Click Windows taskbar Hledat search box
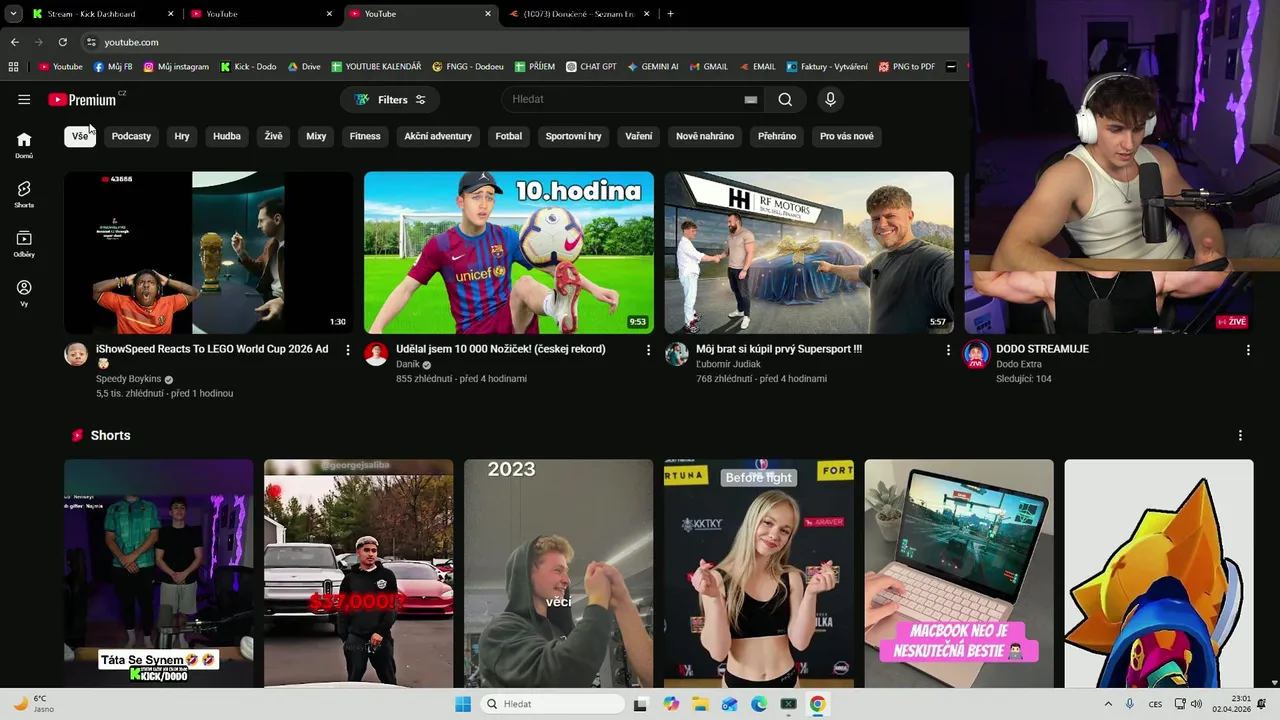The width and height of the screenshot is (1280, 720). [x=553, y=704]
